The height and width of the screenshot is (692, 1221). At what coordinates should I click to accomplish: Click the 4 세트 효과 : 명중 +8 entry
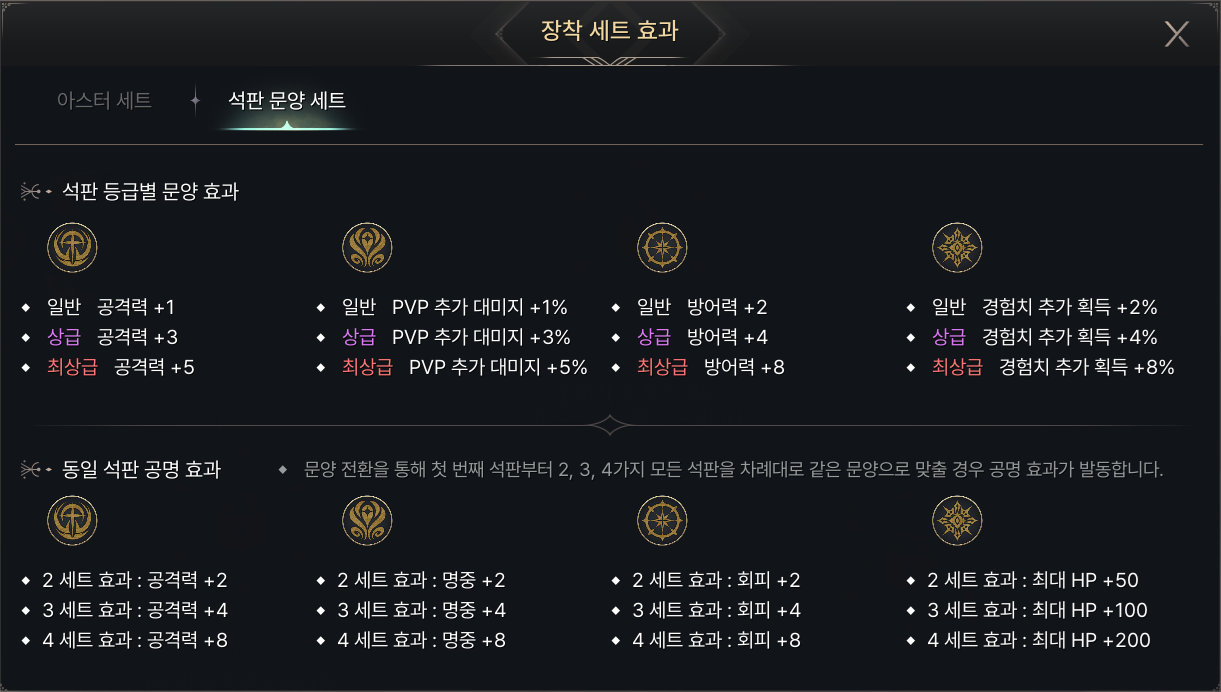(421, 640)
